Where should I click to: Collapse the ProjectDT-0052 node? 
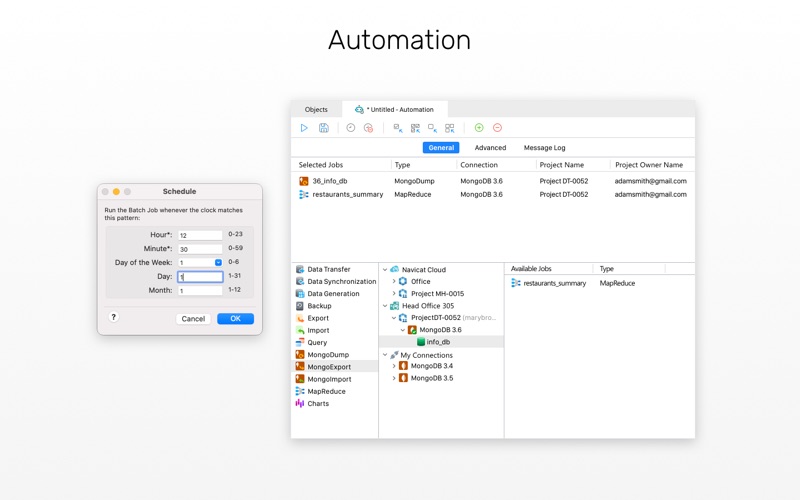(x=394, y=318)
